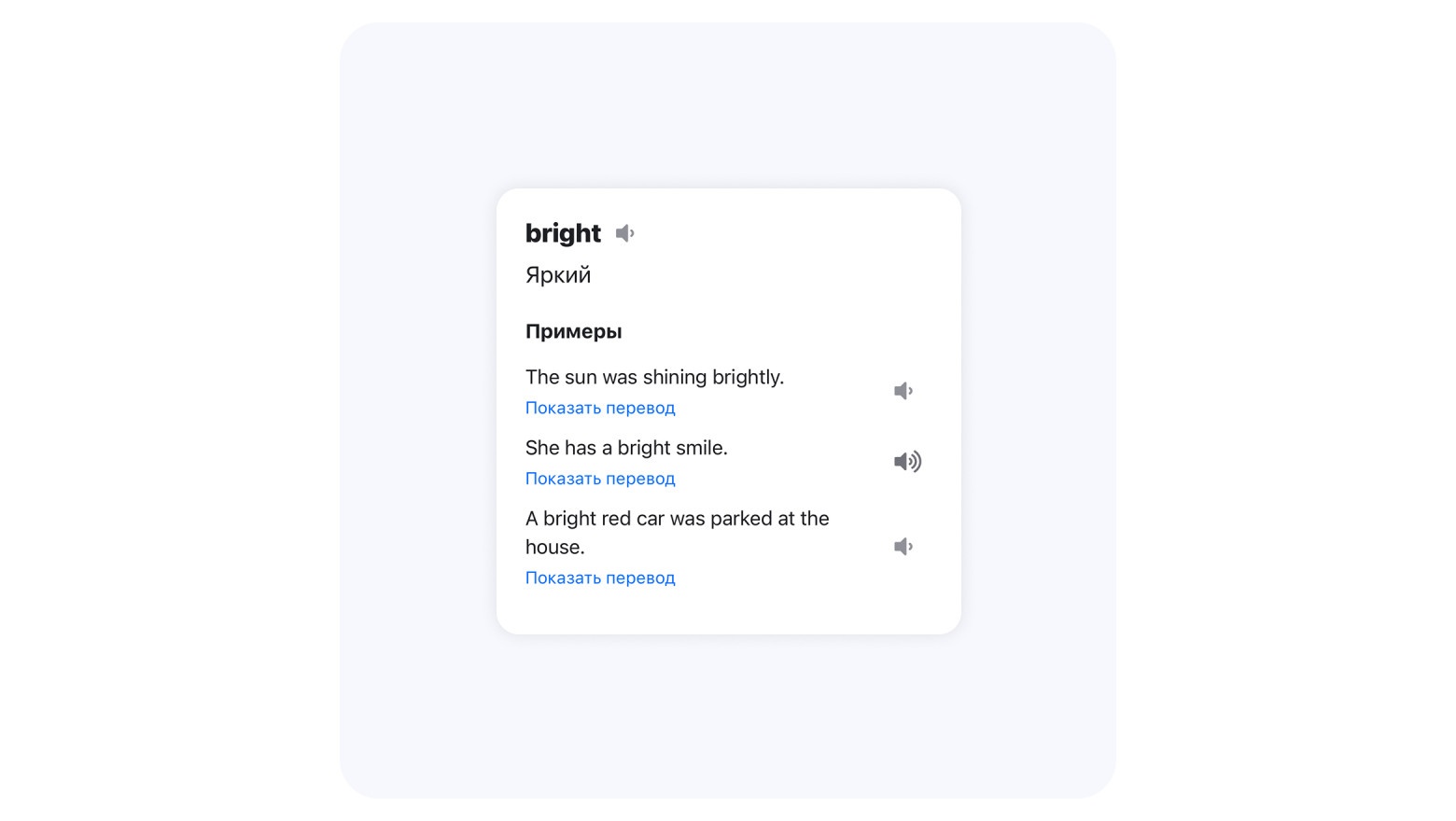Click the translation Яркий
The height and width of the screenshot is (821, 1456).
coord(558,275)
